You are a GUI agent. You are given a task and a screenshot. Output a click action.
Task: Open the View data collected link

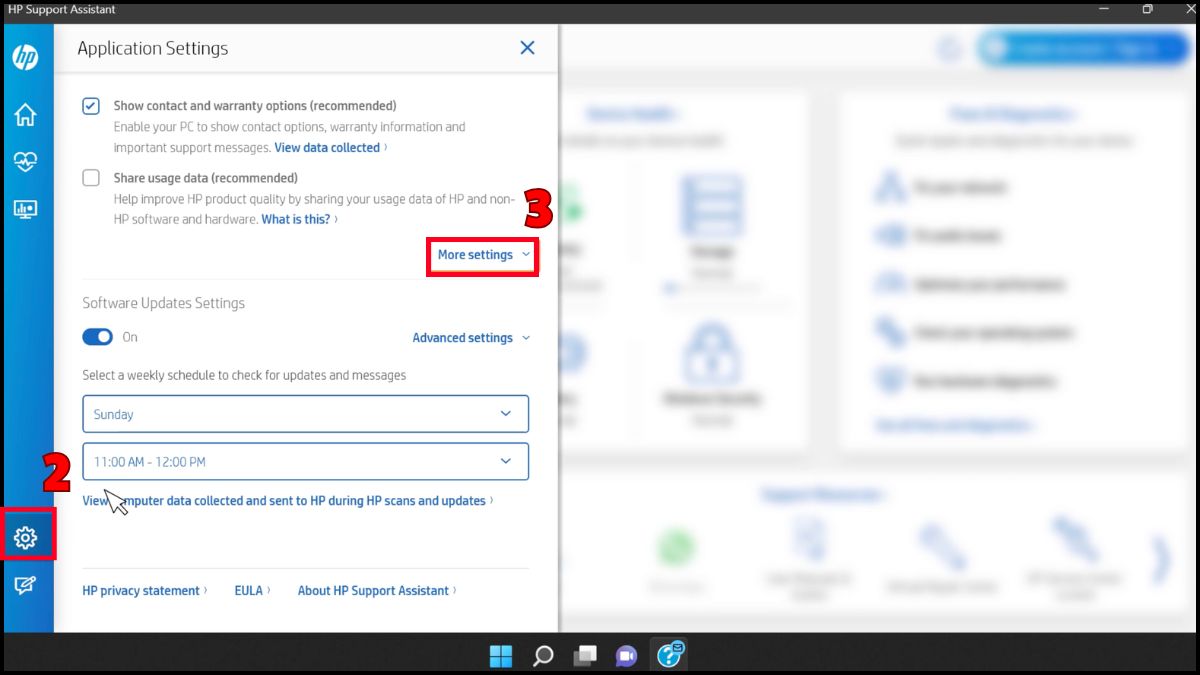coord(331,148)
